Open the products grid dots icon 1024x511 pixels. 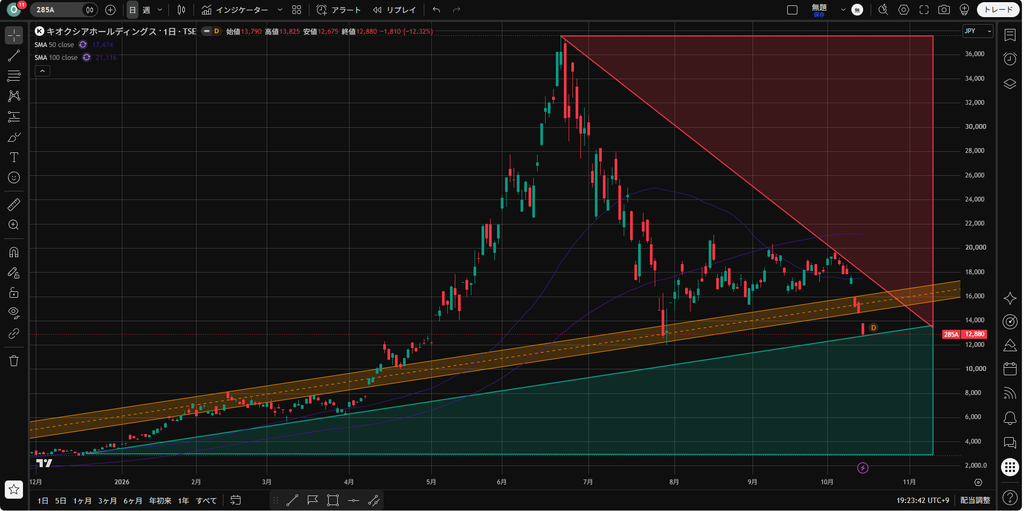[1010, 467]
